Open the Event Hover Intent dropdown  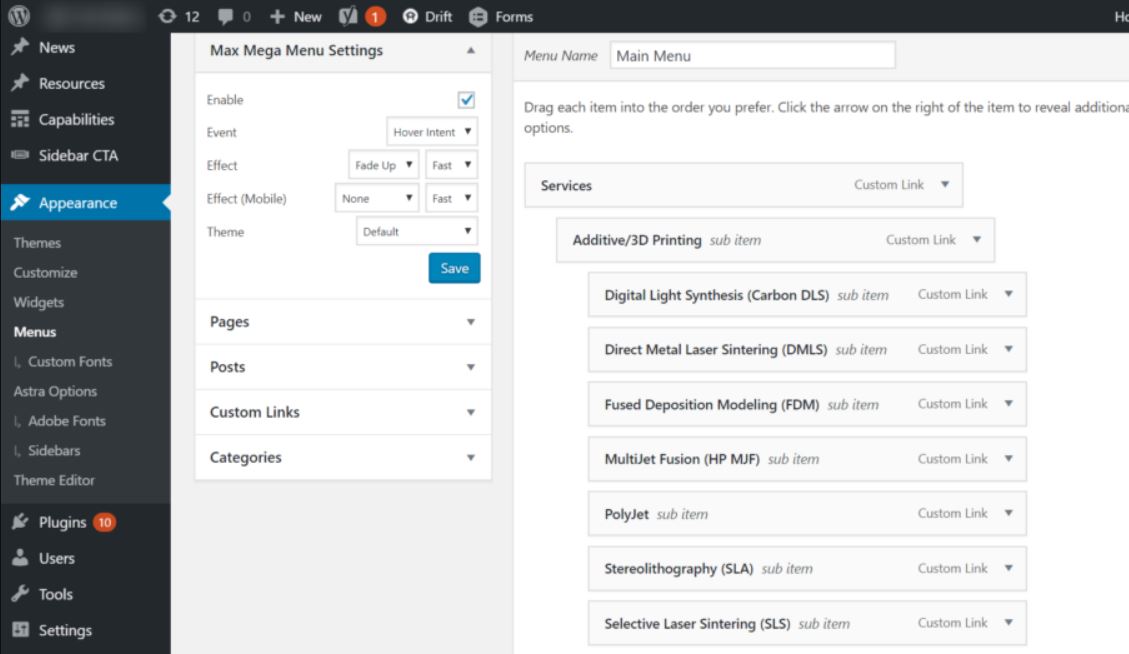click(x=432, y=132)
